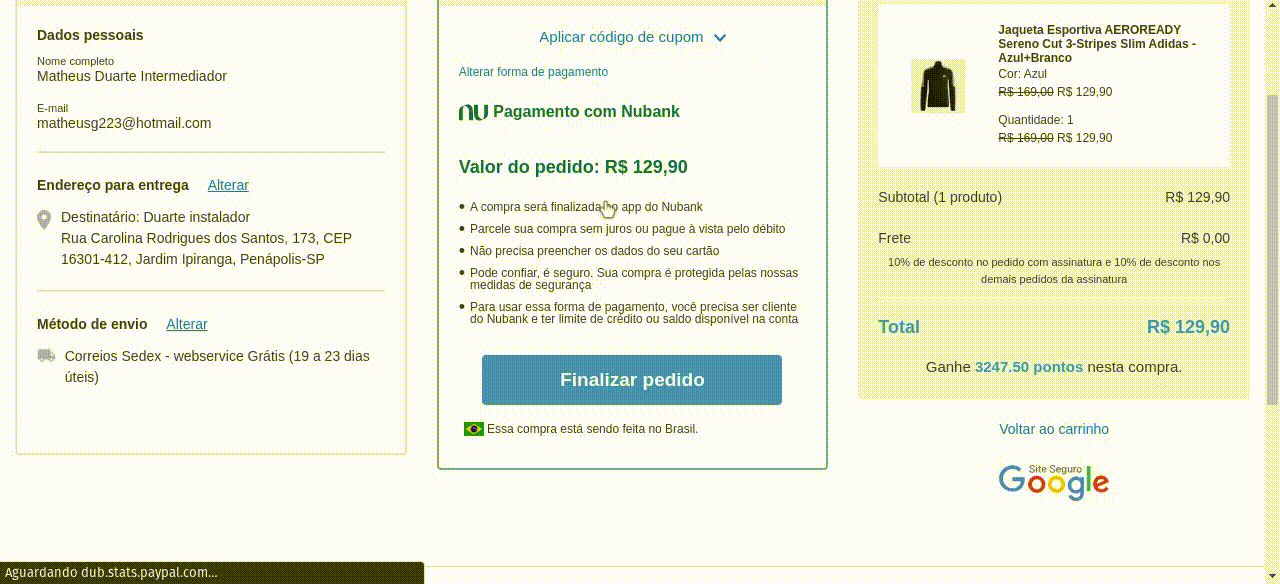
Task: Go back with Voltar ao carrinho
Action: click(1054, 429)
